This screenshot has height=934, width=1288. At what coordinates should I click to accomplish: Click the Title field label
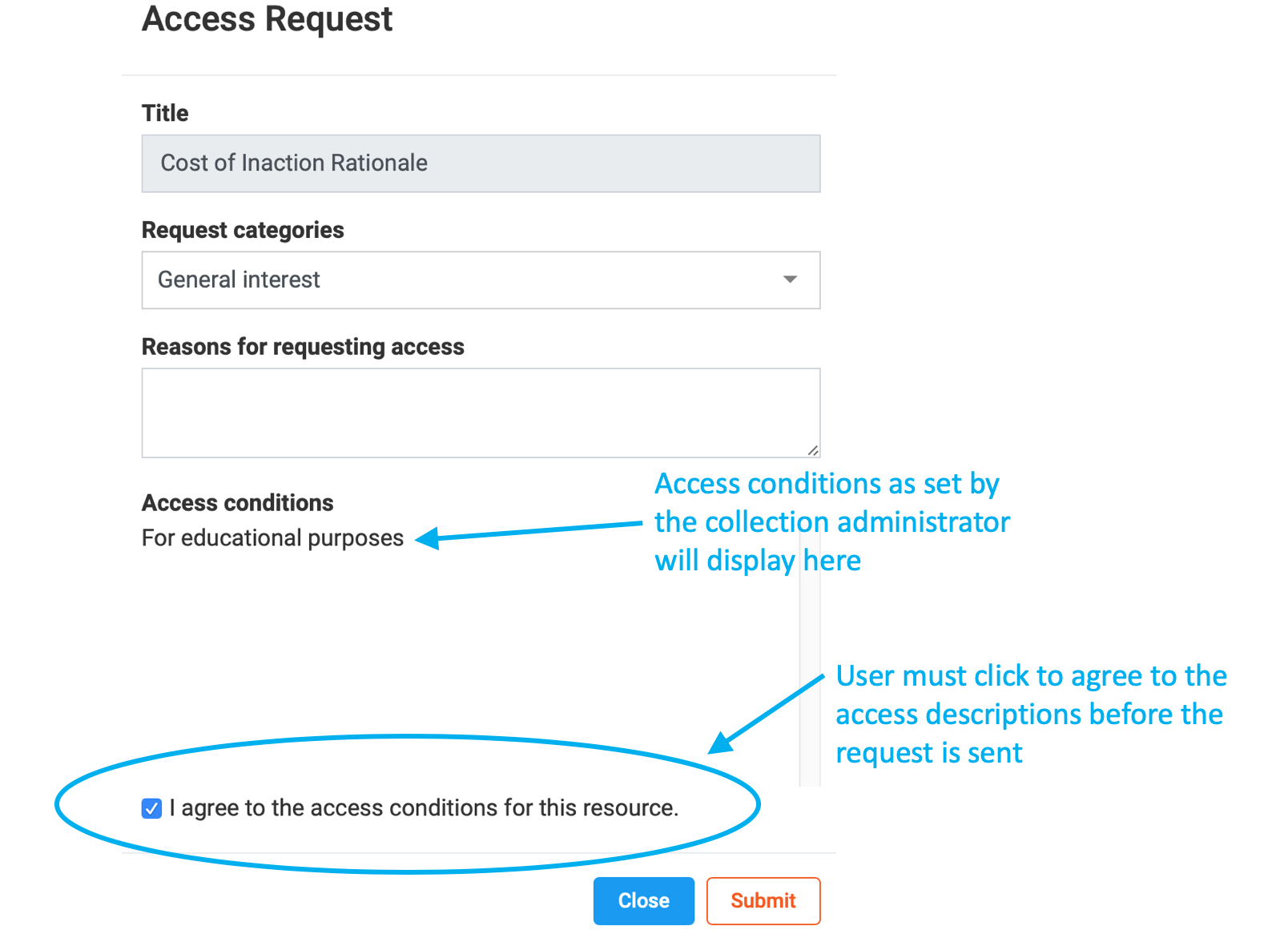165,114
